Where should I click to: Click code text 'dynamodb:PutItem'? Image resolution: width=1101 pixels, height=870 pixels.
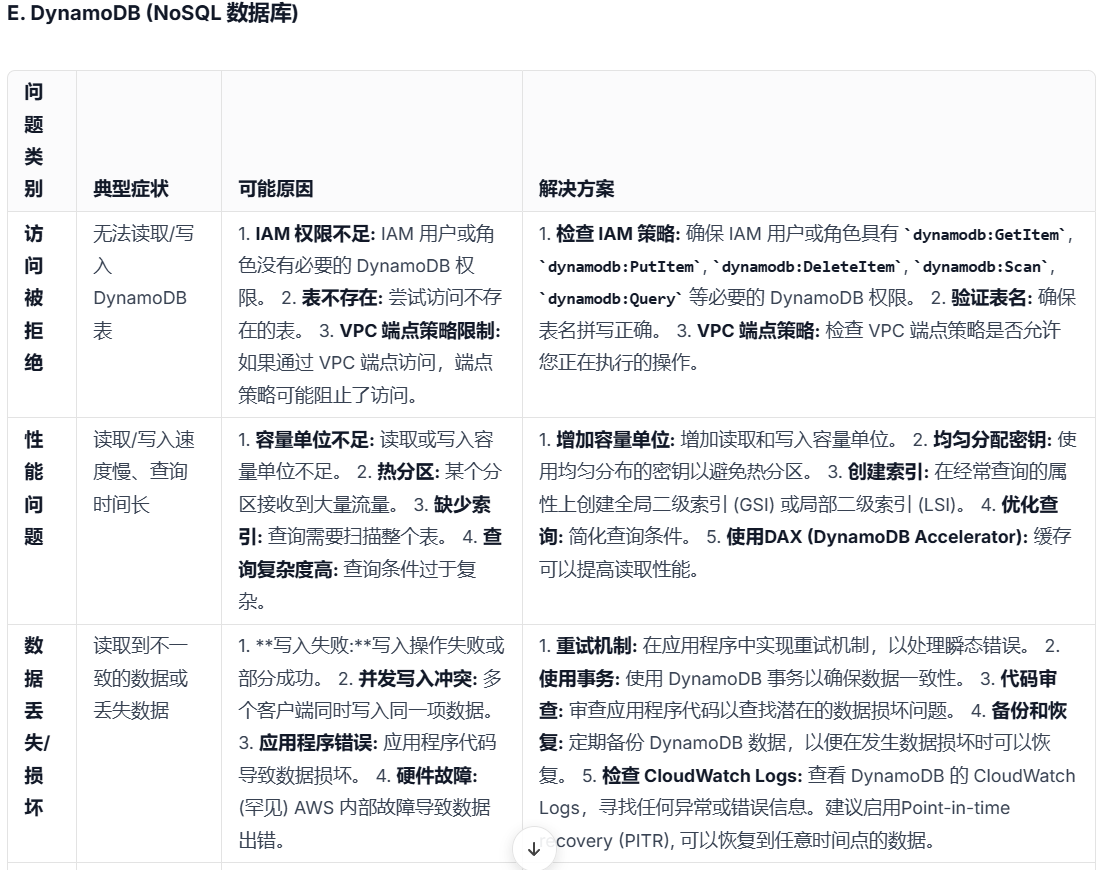(621, 267)
